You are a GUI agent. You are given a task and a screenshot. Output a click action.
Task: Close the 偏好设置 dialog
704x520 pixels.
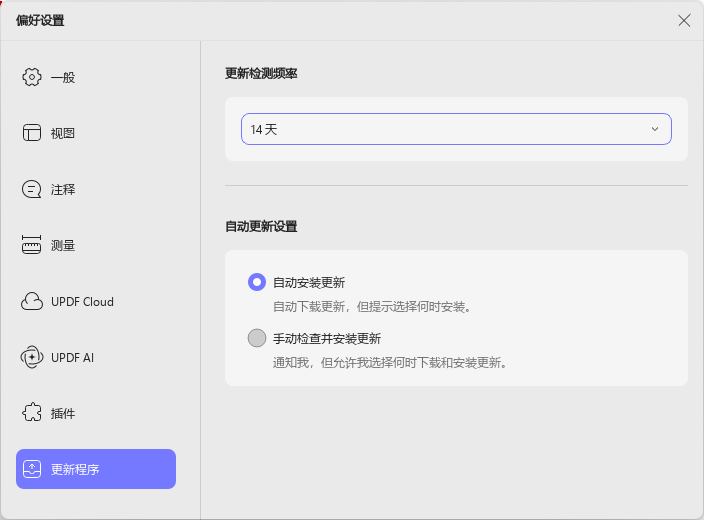coord(684,20)
